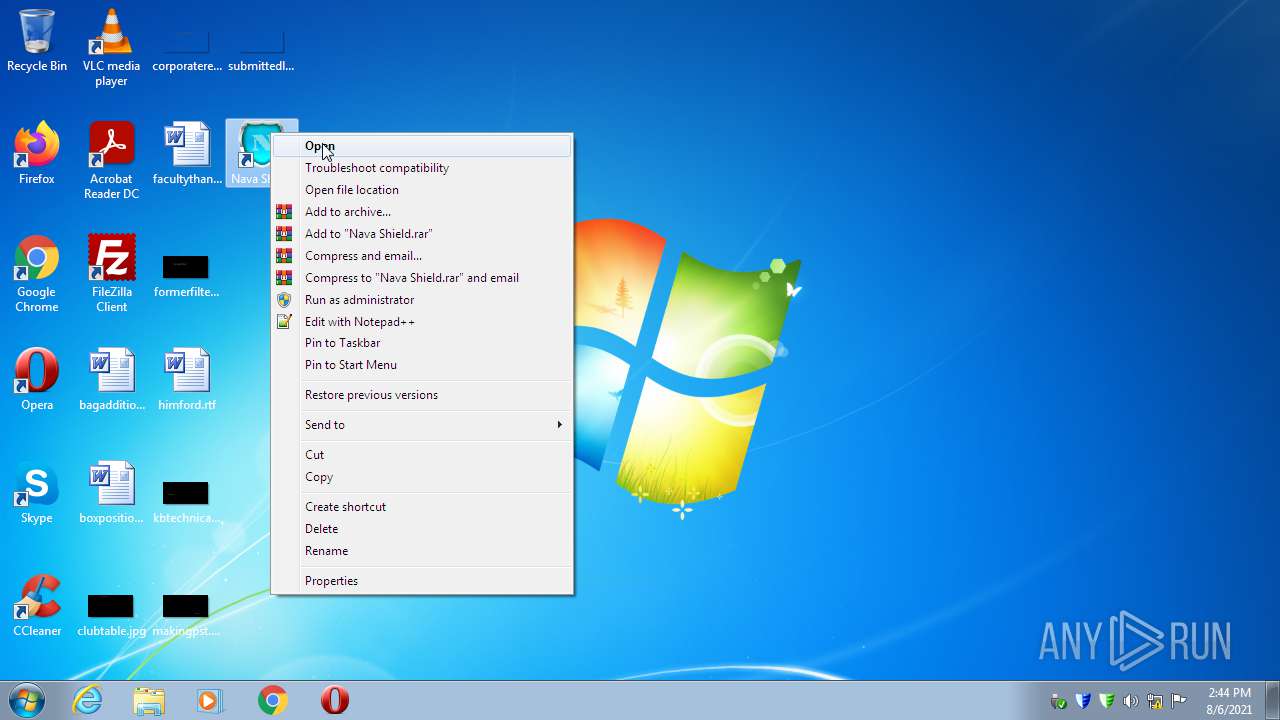This screenshot has height=720, width=1280.
Task: Choose Open file location
Action: (x=422, y=190)
